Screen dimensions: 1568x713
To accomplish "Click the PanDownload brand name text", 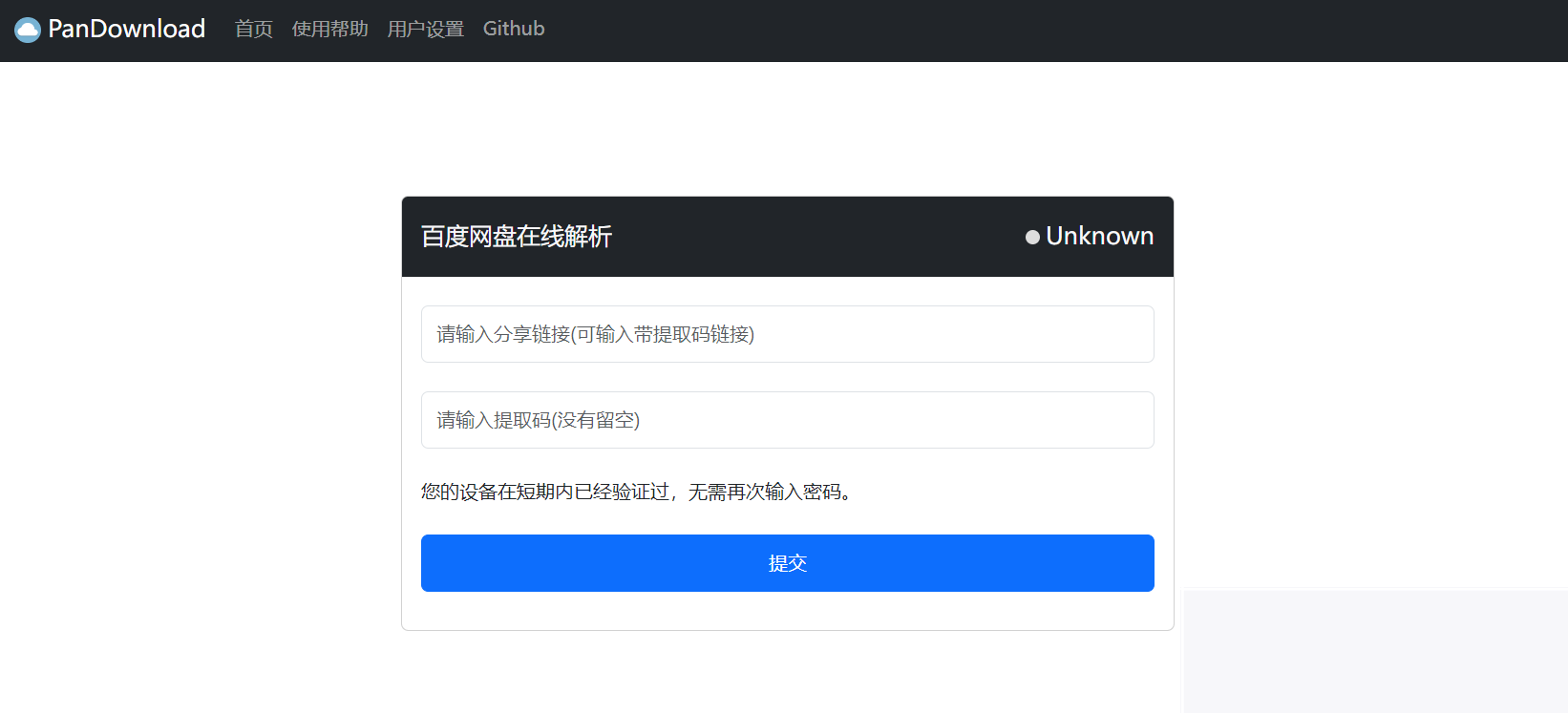I will pyautogui.click(x=126, y=29).
